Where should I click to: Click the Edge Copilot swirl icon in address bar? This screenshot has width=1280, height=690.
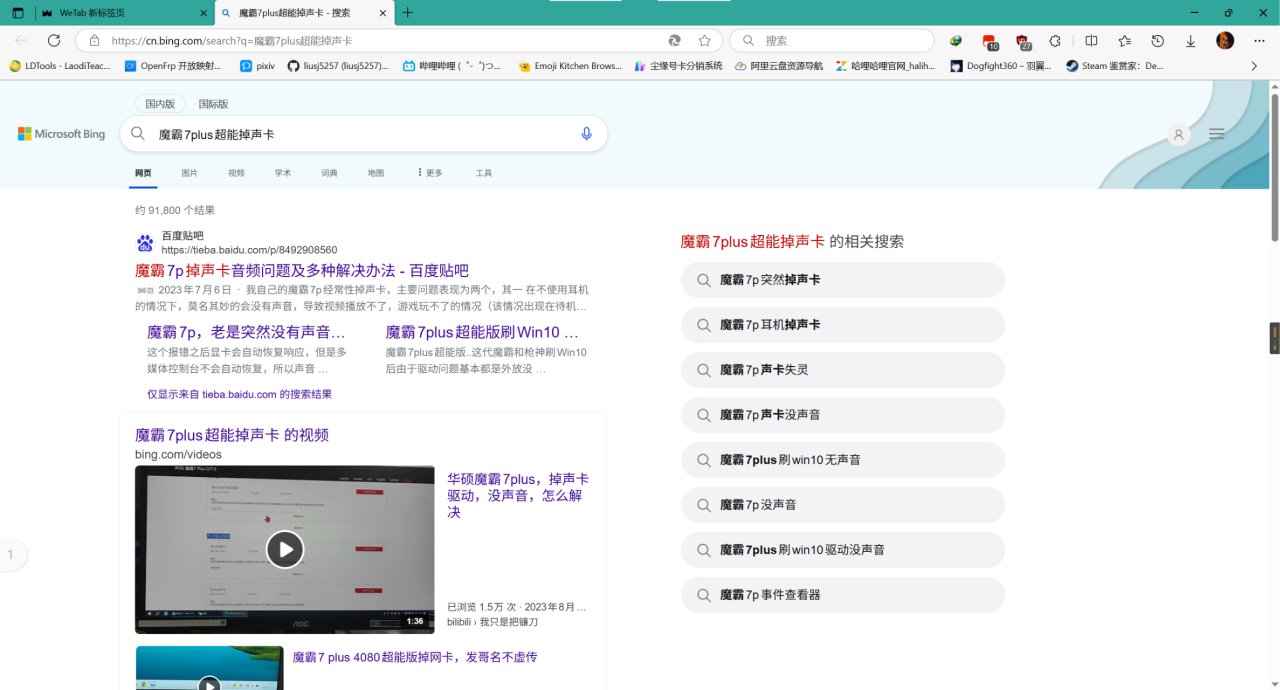click(675, 41)
